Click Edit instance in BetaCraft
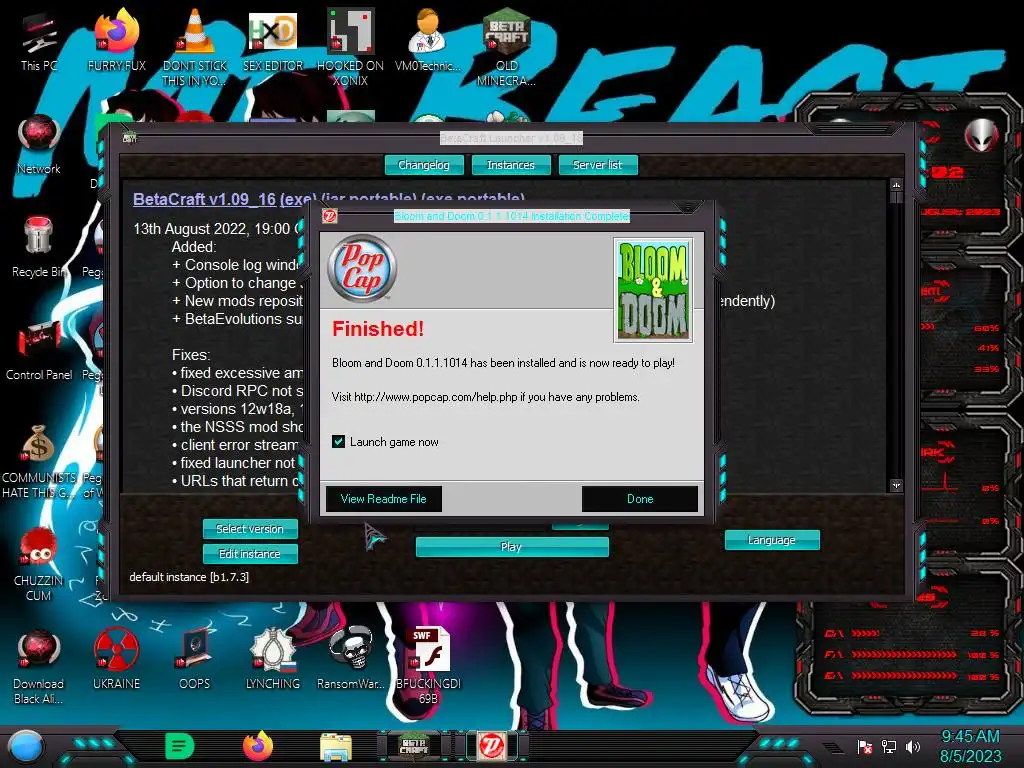1024x768 pixels. pos(250,554)
